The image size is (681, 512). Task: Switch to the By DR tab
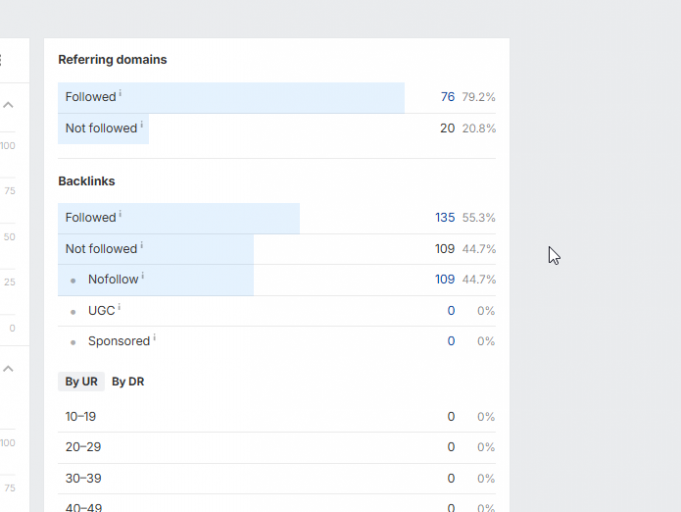tap(128, 382)
